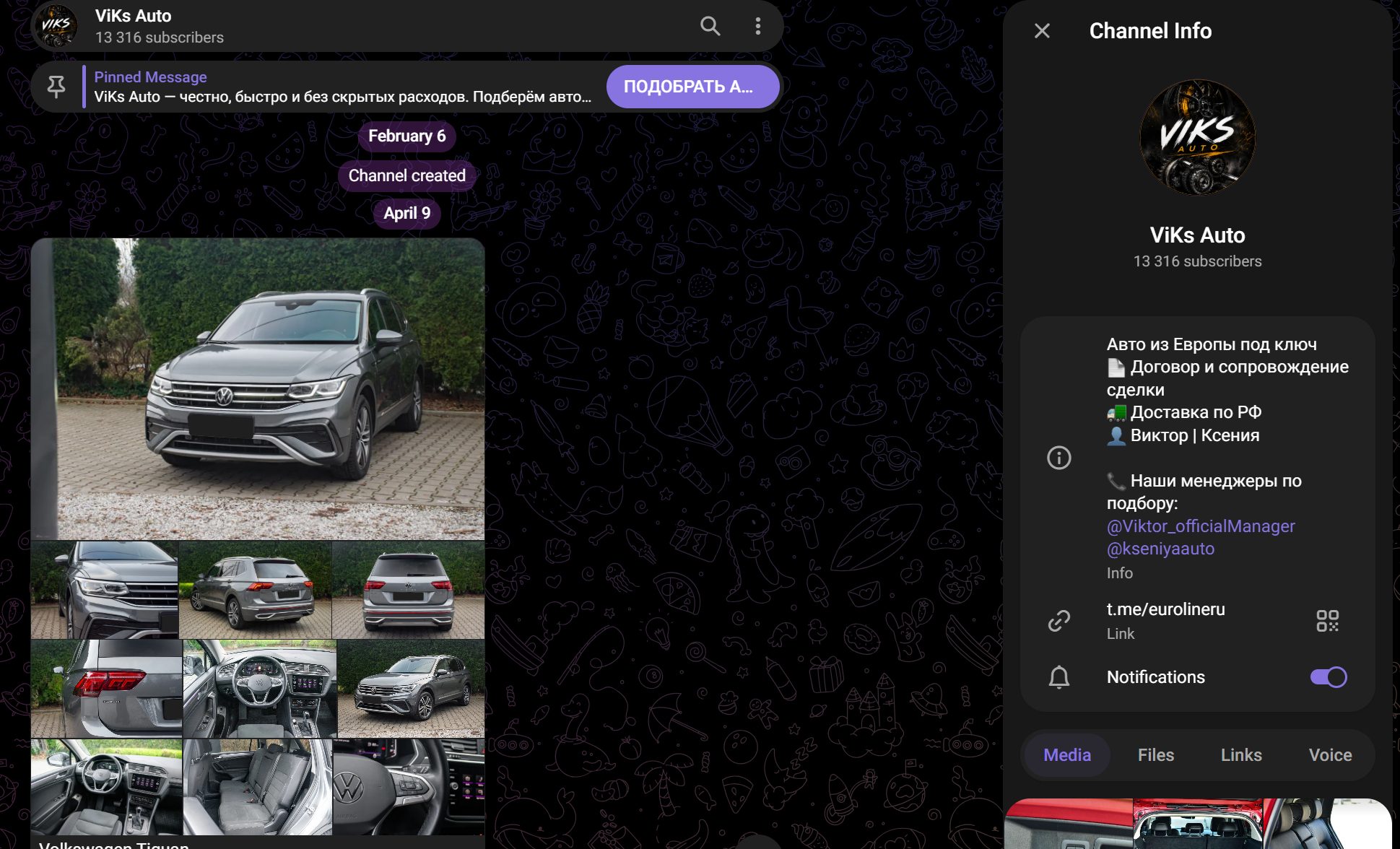Switch to the Links tab
This screenshot has width=1400, height=849.
point(1241,755)
